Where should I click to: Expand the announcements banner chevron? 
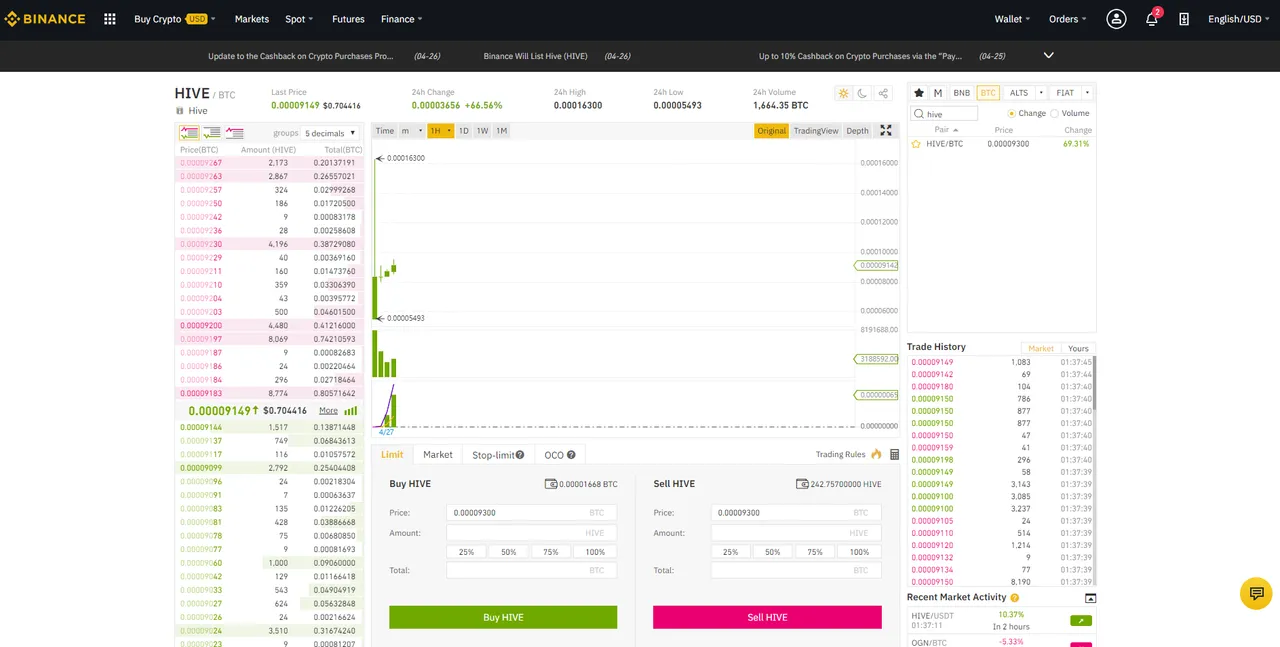coord(1049,55)
